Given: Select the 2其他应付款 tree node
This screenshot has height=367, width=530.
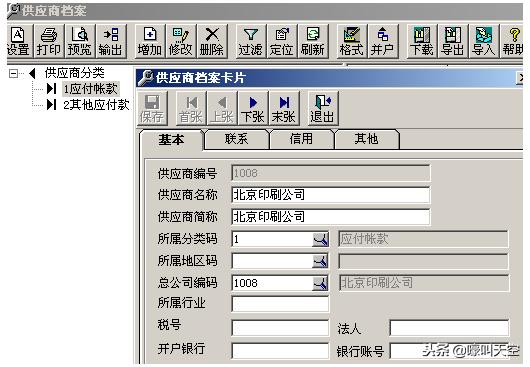Looking at the screenshot, I should click(x=96, y=105).
